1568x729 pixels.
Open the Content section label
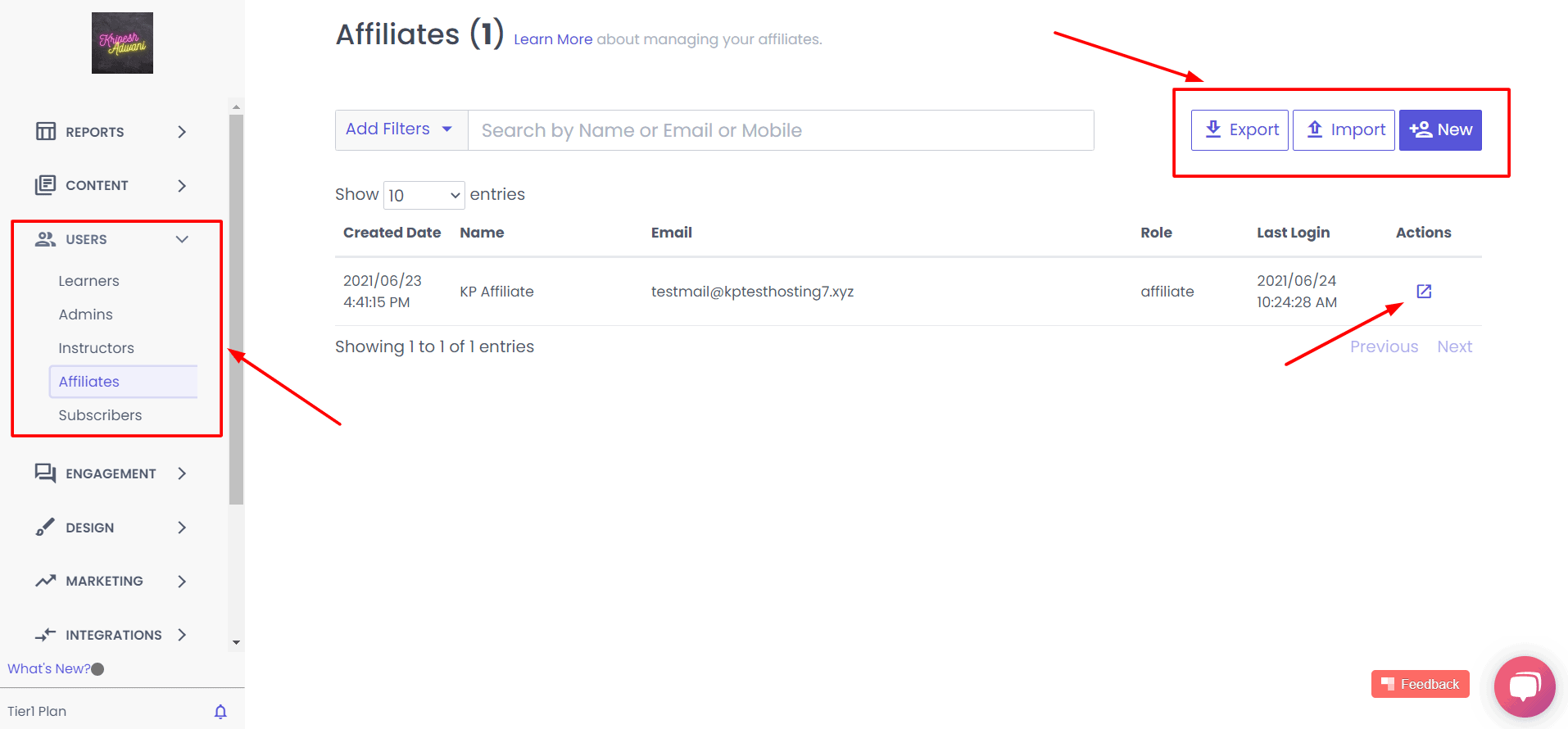pyautogui.click(x=97, y=185)
